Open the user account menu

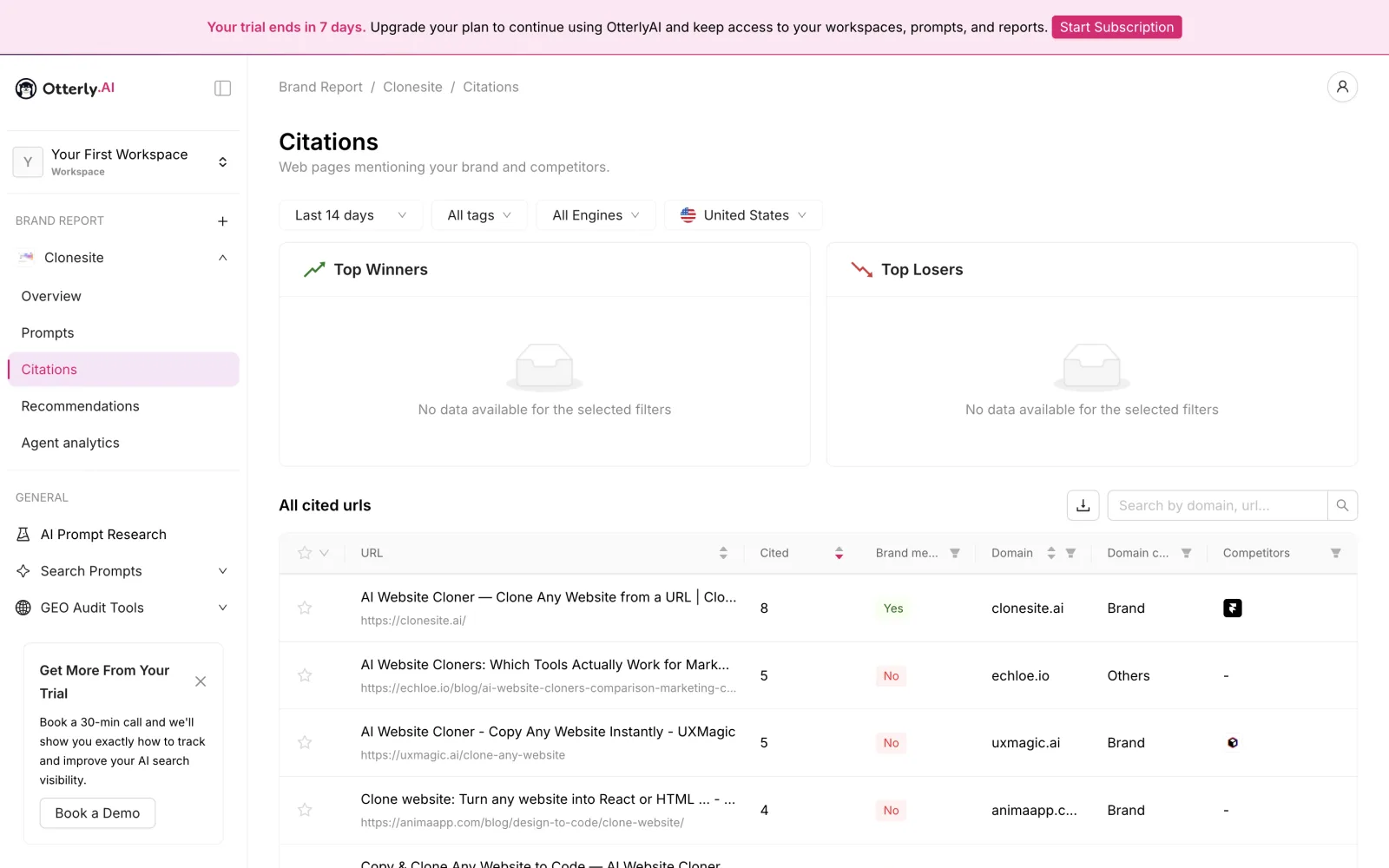click(1342, 87)
